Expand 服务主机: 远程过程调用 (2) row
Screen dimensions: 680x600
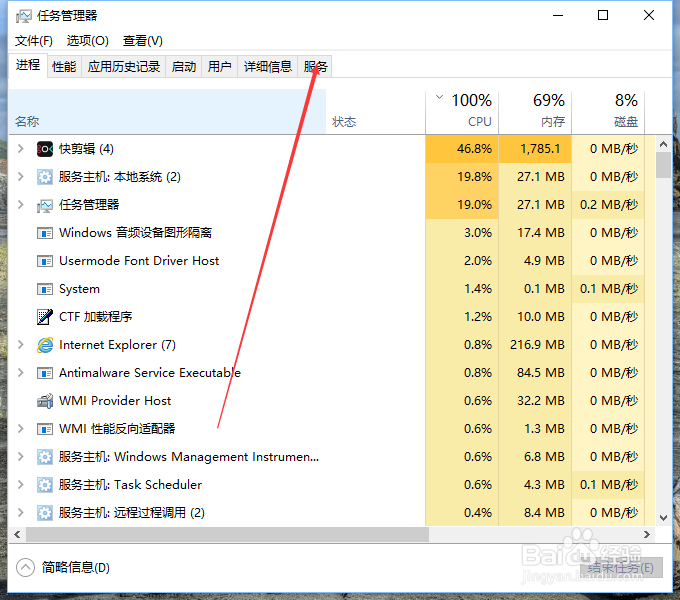point(20,512)
